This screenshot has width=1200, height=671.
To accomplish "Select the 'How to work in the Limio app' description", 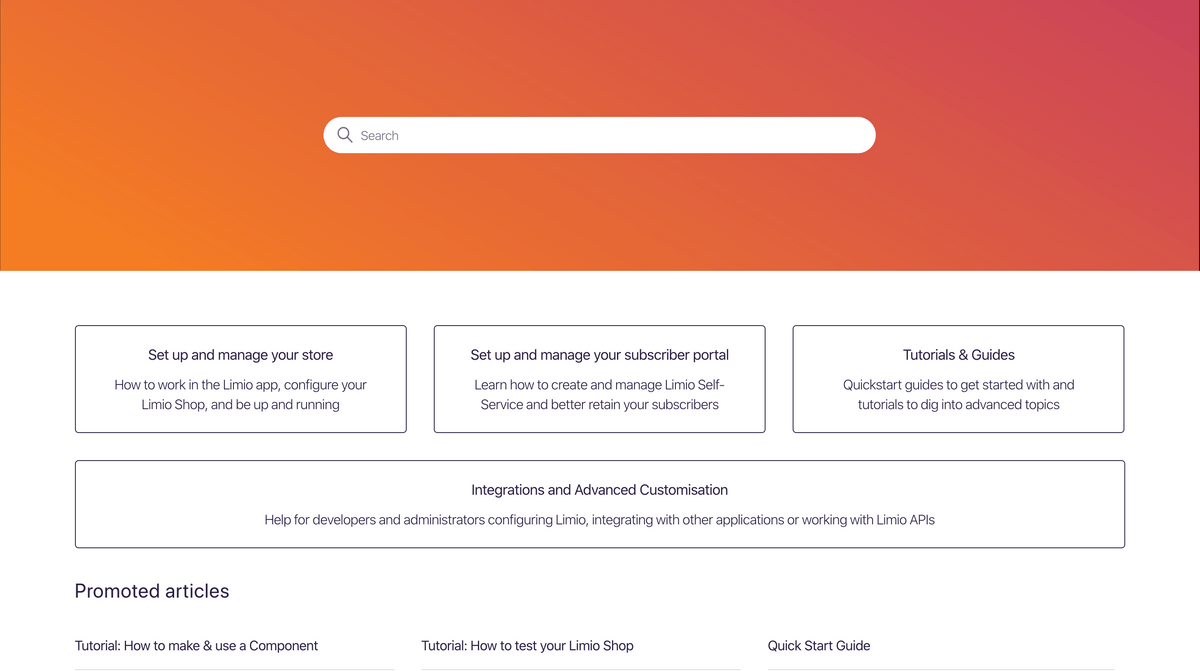I will point(240,395).
